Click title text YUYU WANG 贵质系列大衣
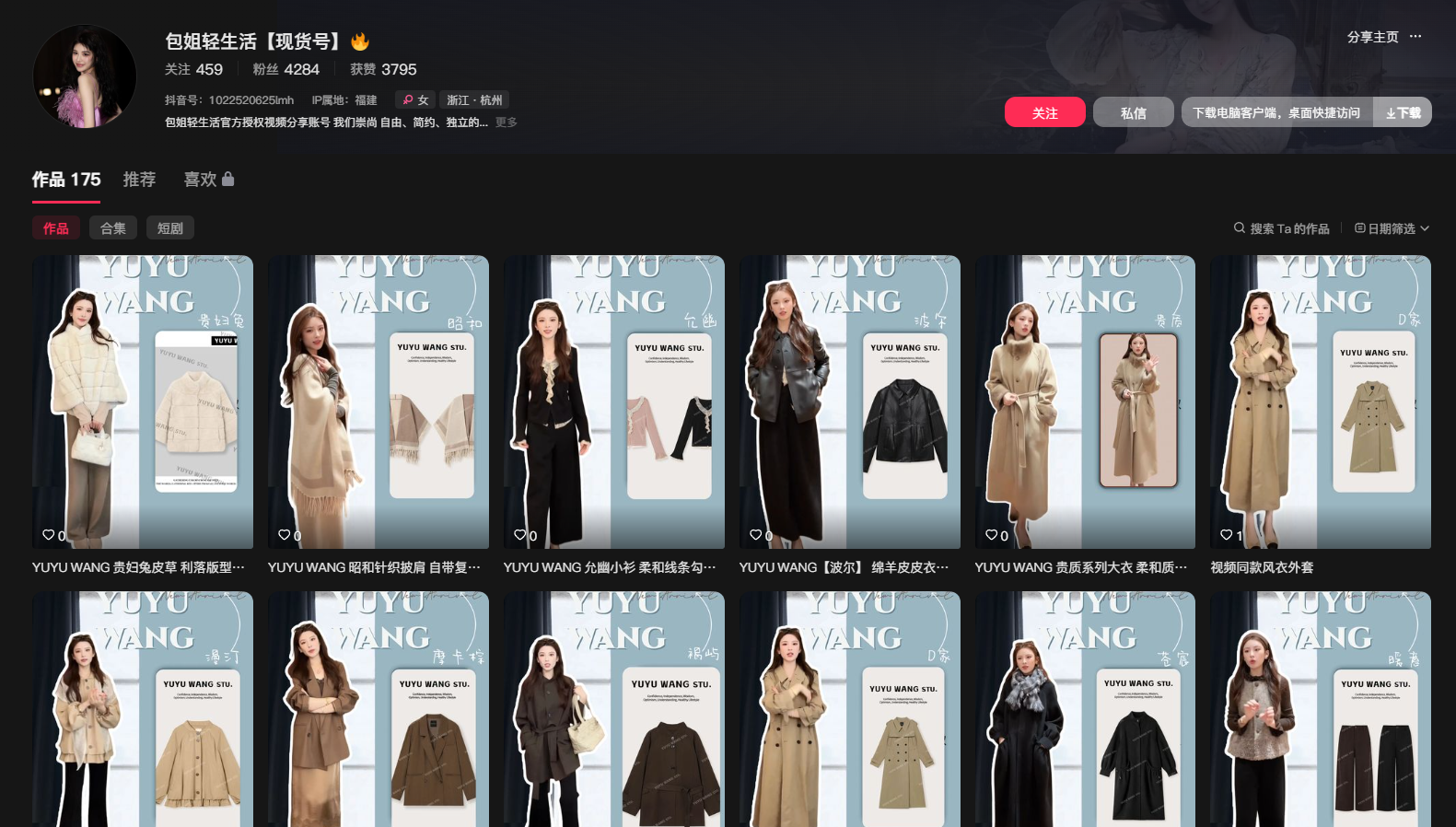 tap(1081, 567)
